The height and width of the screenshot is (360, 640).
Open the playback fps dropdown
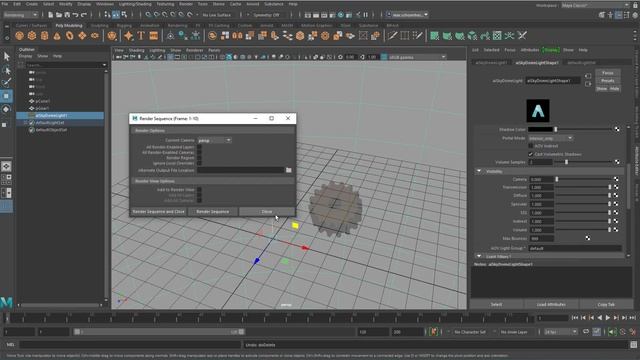pyautogui.click(x=561, y=332)
